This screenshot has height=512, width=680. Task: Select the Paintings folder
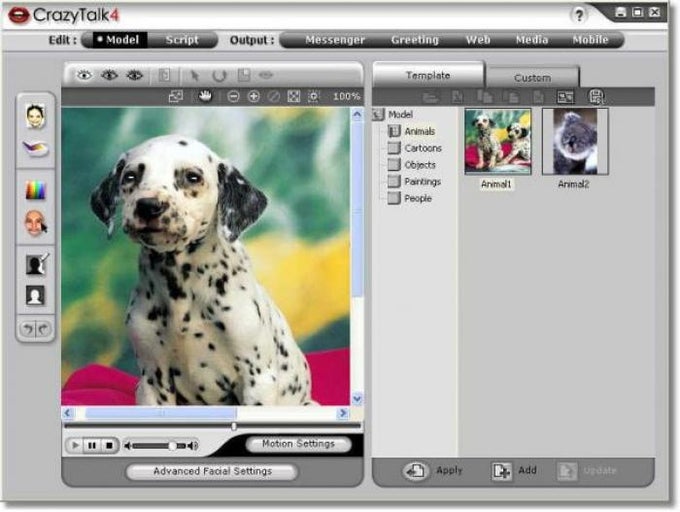pyautogui.click(x=414, y=182)
